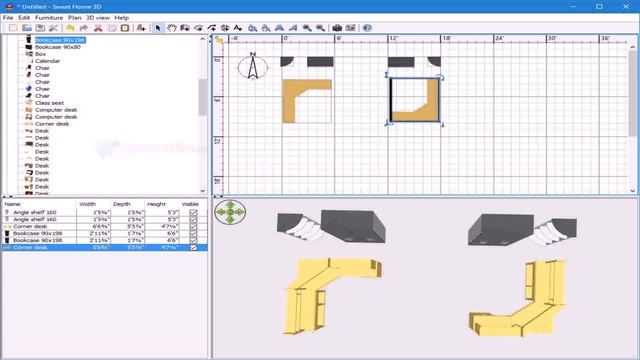Select Bookcase 90x198 in the catalog tree
Viewport: 640px width, 360px height.
(60, 40)
